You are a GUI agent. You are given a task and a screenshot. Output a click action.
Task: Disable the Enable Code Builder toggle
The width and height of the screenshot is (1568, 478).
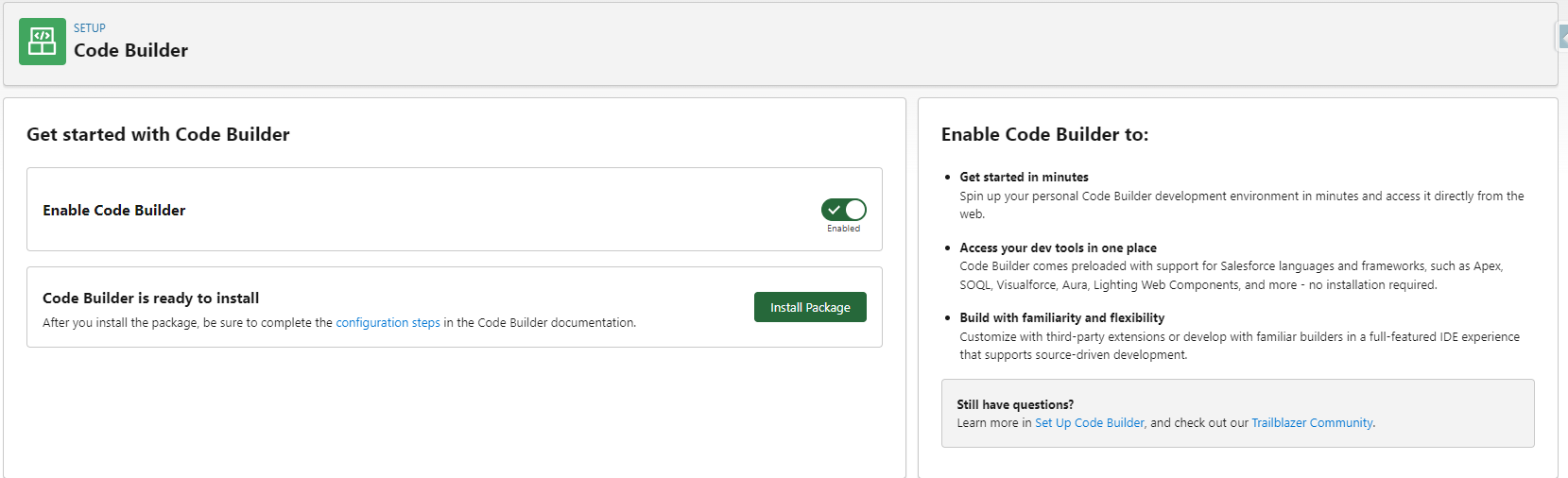tap(843, 210)
